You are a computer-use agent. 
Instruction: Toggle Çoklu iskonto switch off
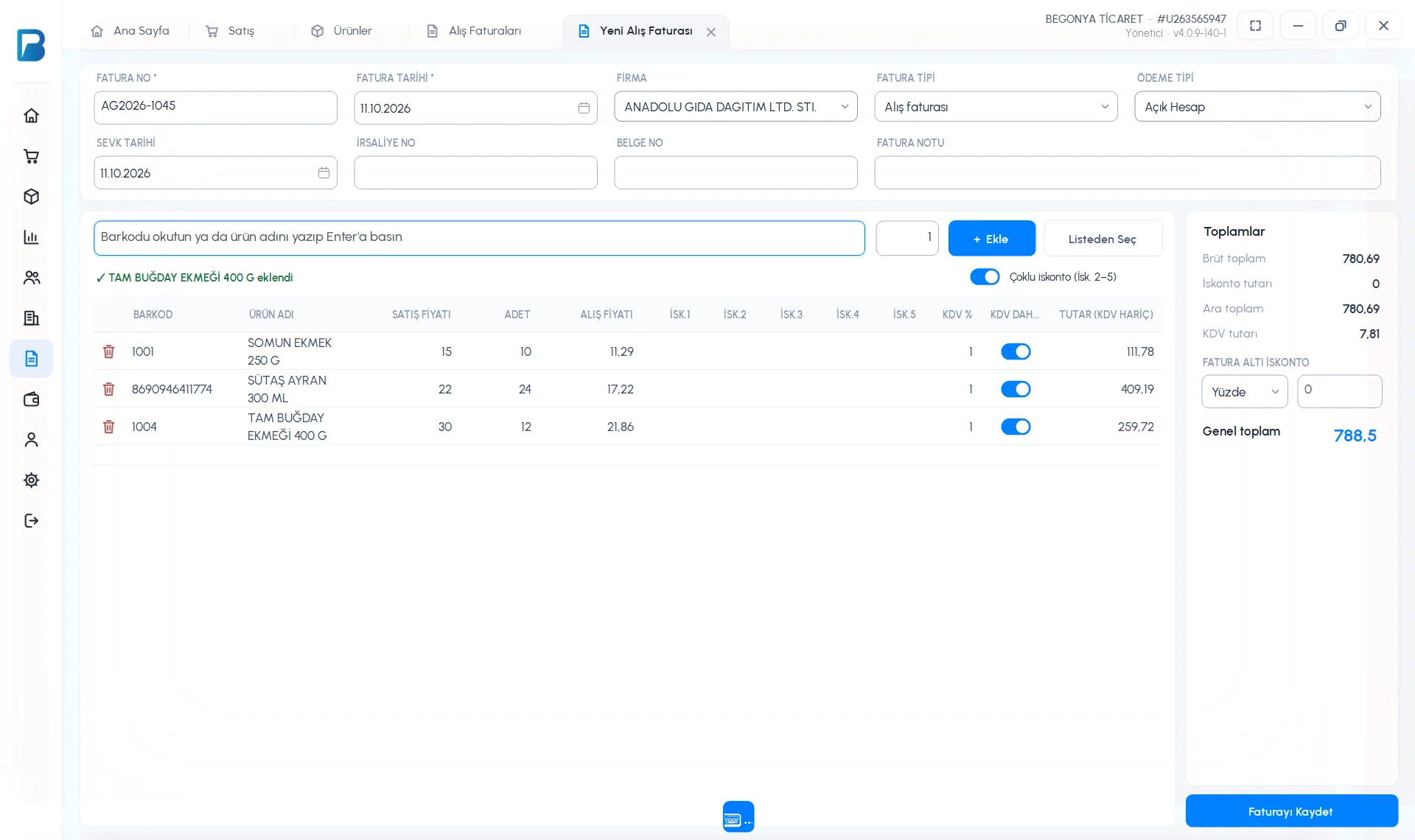pyautogui.click(x=985, y=277)
